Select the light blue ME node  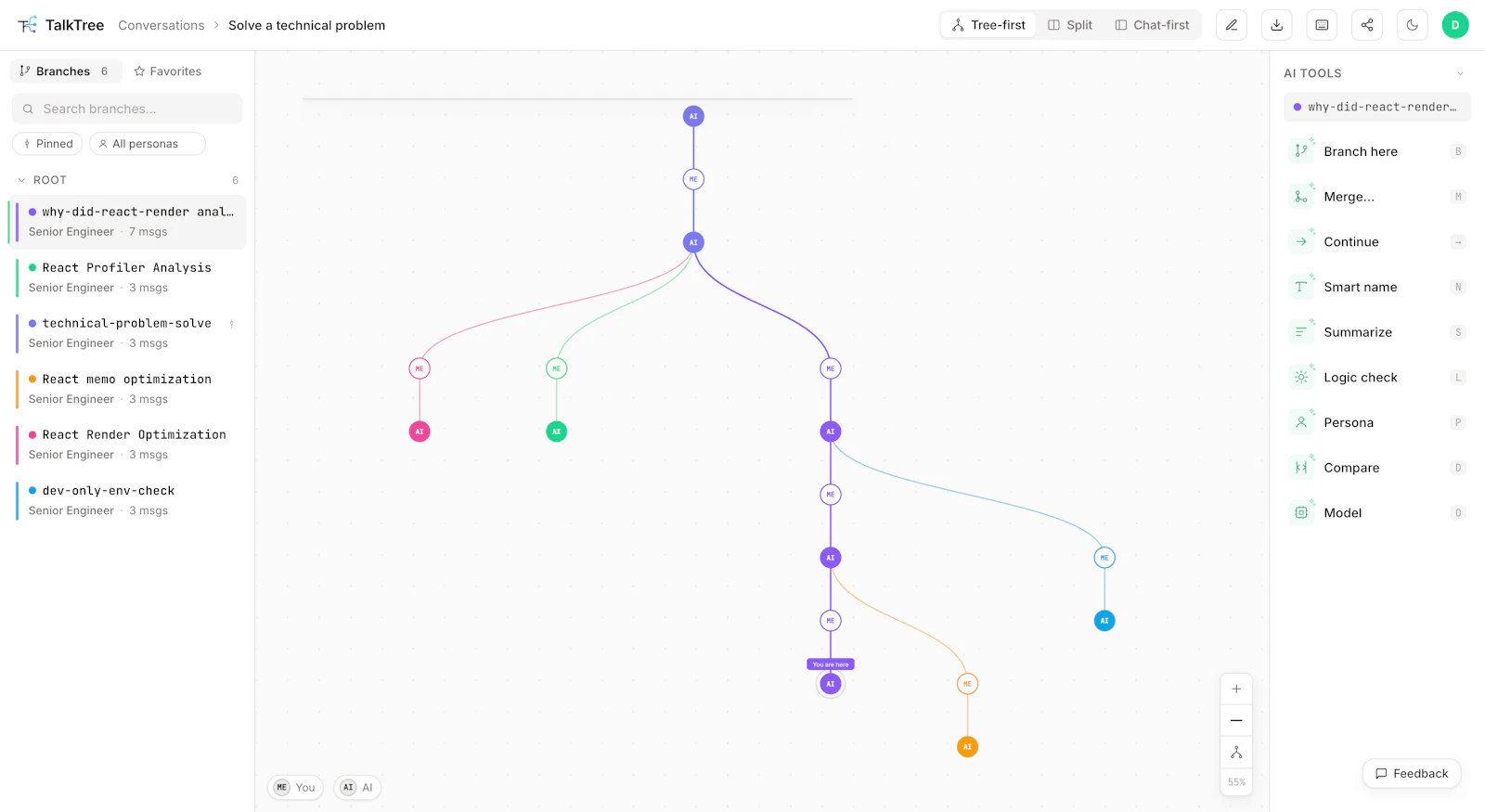(x=1104, y=558)
